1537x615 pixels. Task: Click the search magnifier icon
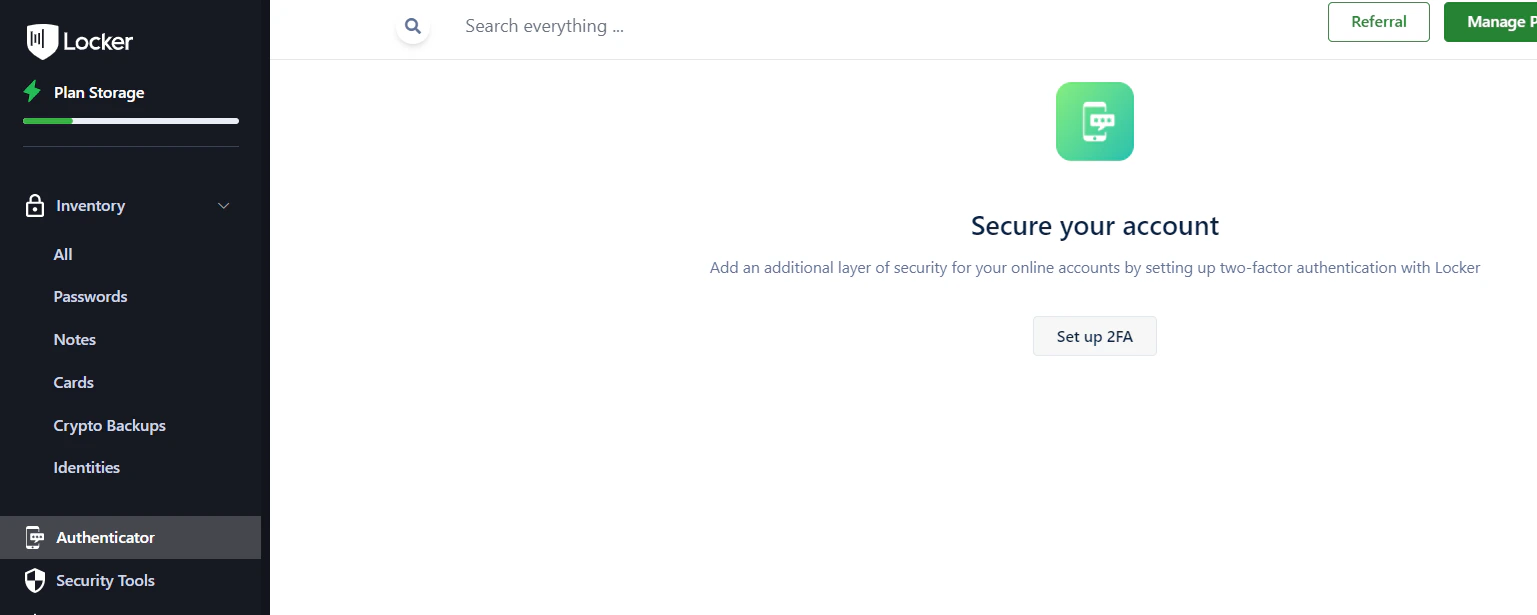coord(412,26)
